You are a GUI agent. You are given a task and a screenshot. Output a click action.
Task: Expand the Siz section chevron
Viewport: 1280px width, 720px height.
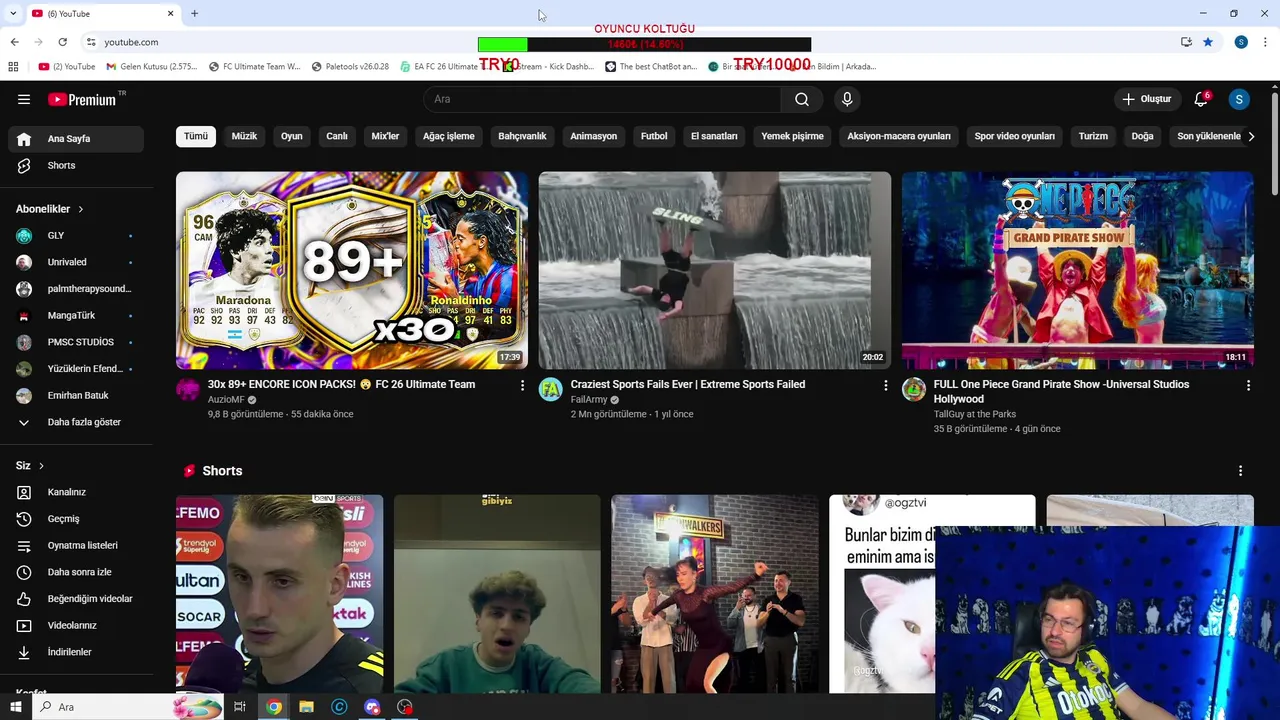tap(41, 466)
